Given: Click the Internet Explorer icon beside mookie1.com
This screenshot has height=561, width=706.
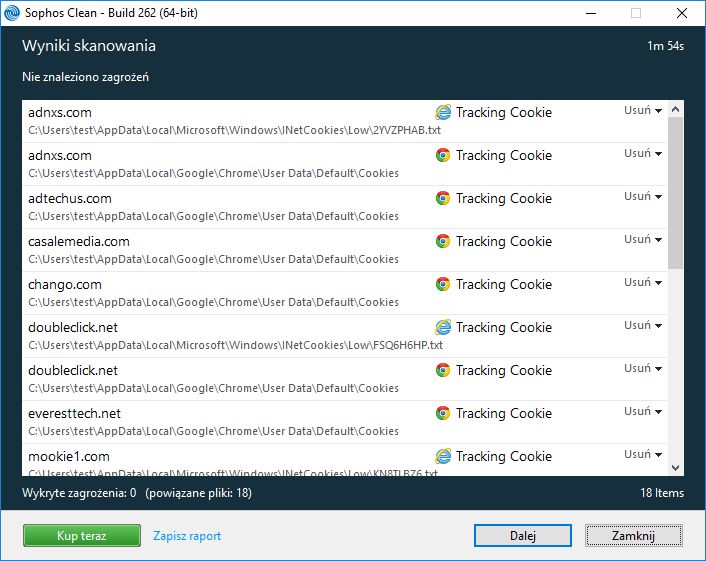Looking at the screenshot, I should click(443, 456).
